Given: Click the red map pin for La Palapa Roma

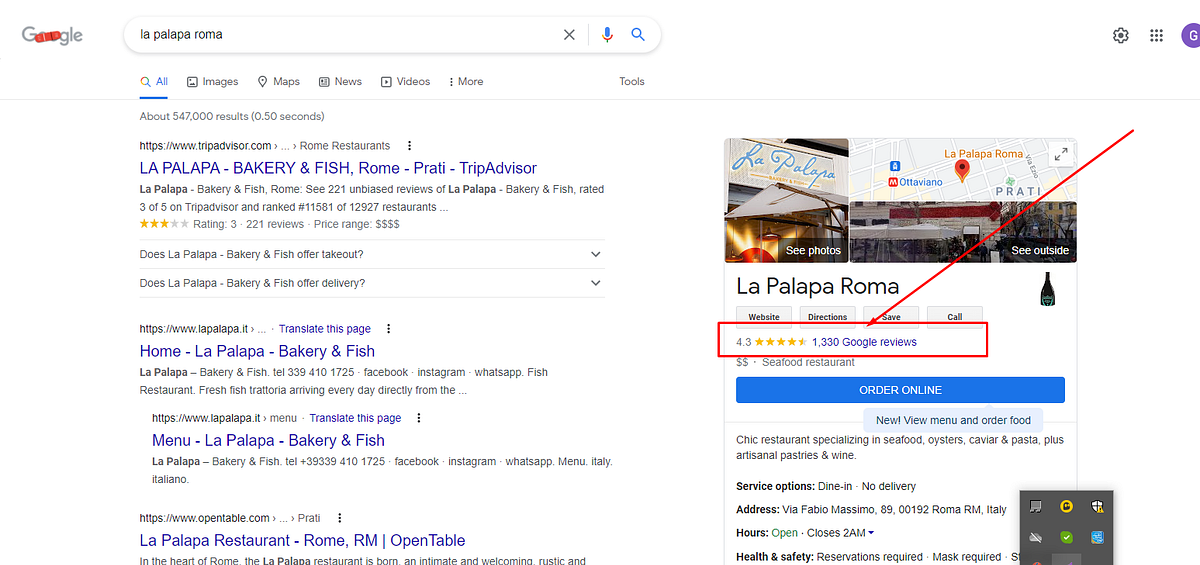Looking at the screenshot, I should point(962,170).
